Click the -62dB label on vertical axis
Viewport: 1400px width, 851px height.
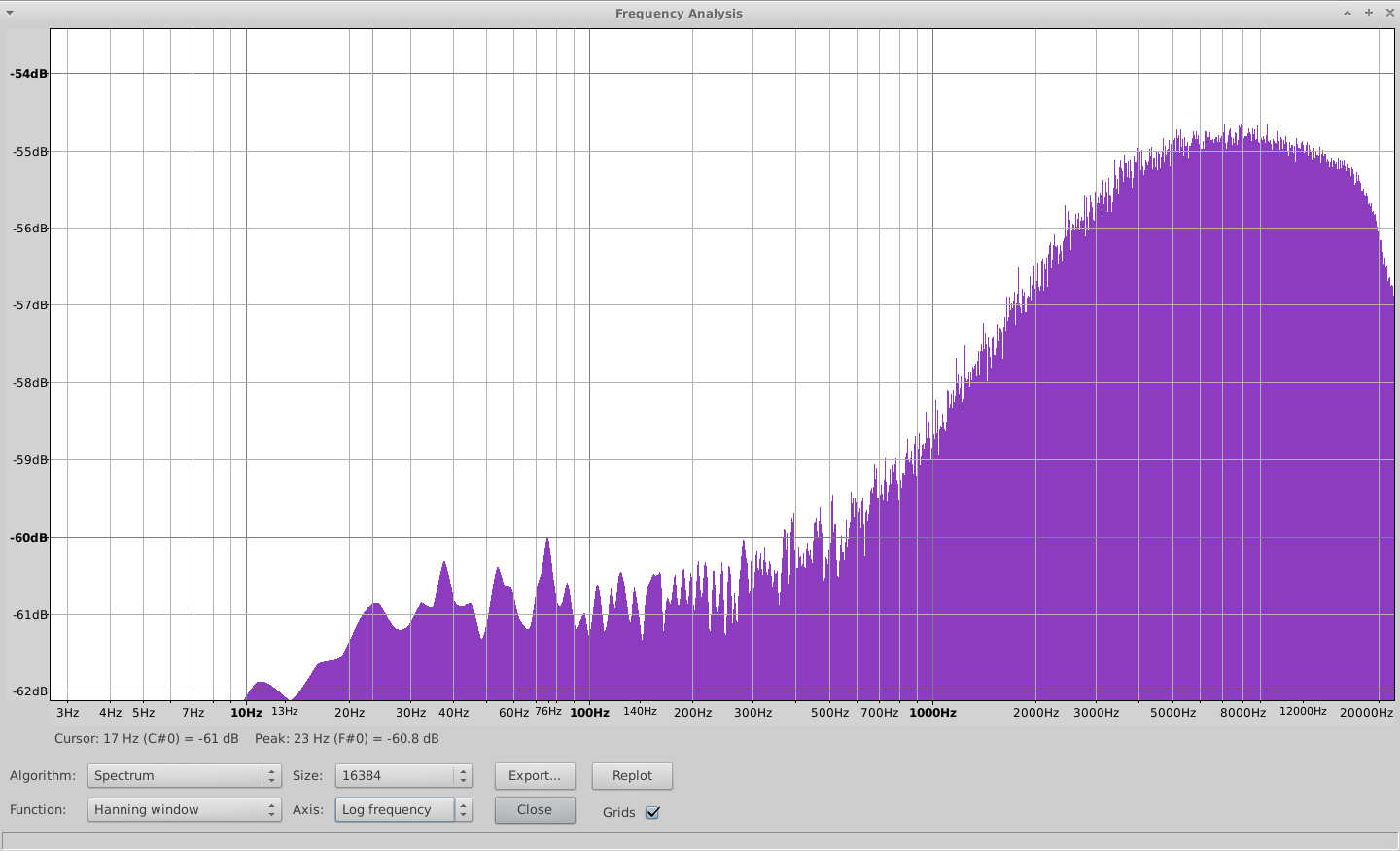coord(29,691)
